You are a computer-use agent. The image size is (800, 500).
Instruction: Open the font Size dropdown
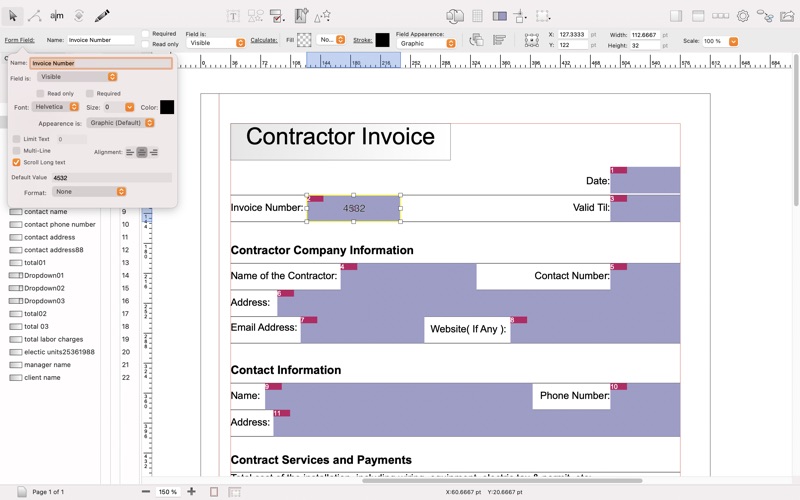tap(130, 107)
